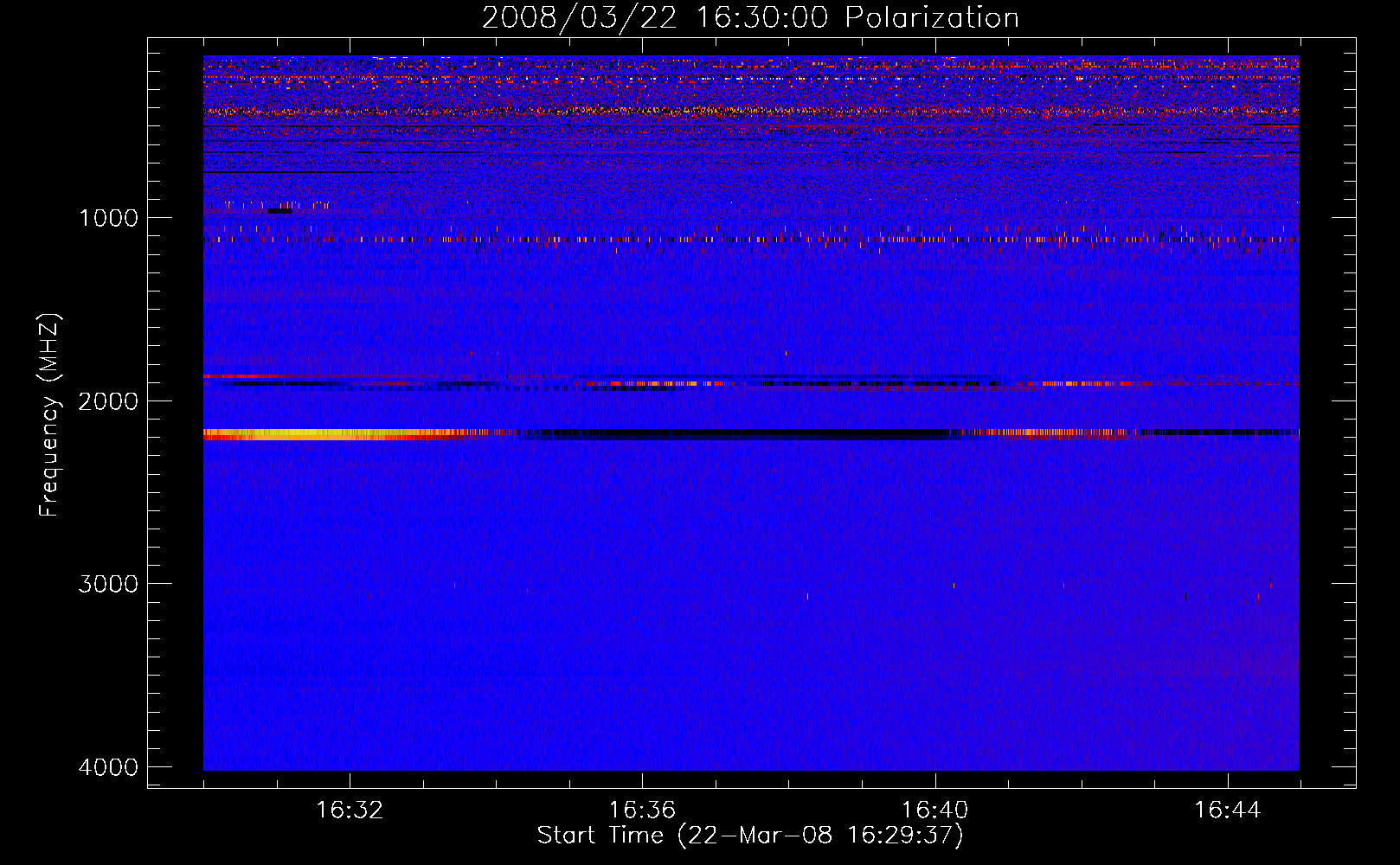Click the '16:36' time tick label

[642, 811]
